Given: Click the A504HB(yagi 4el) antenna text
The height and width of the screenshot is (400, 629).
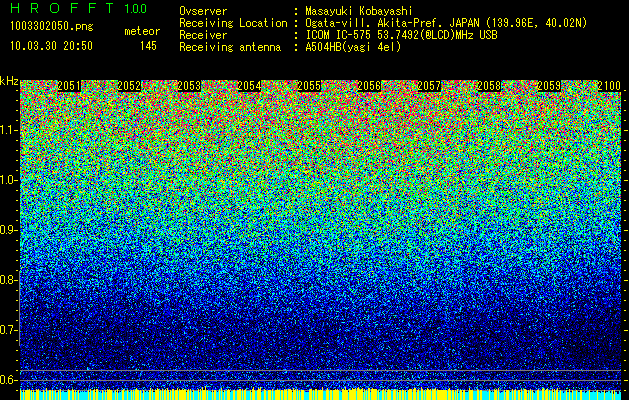Looking at the screenshot, I should point(353,47).
